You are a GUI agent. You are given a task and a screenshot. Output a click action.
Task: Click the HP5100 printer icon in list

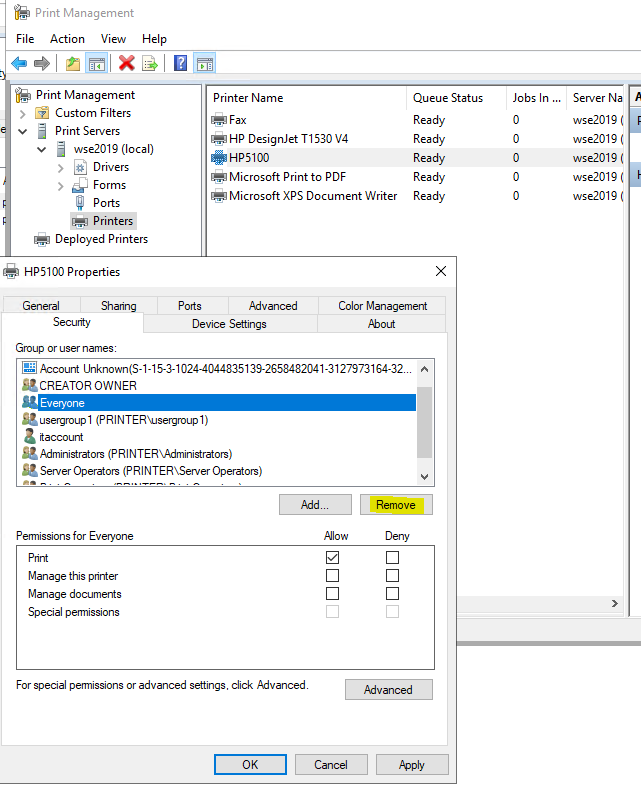click(x=219, y=158)
